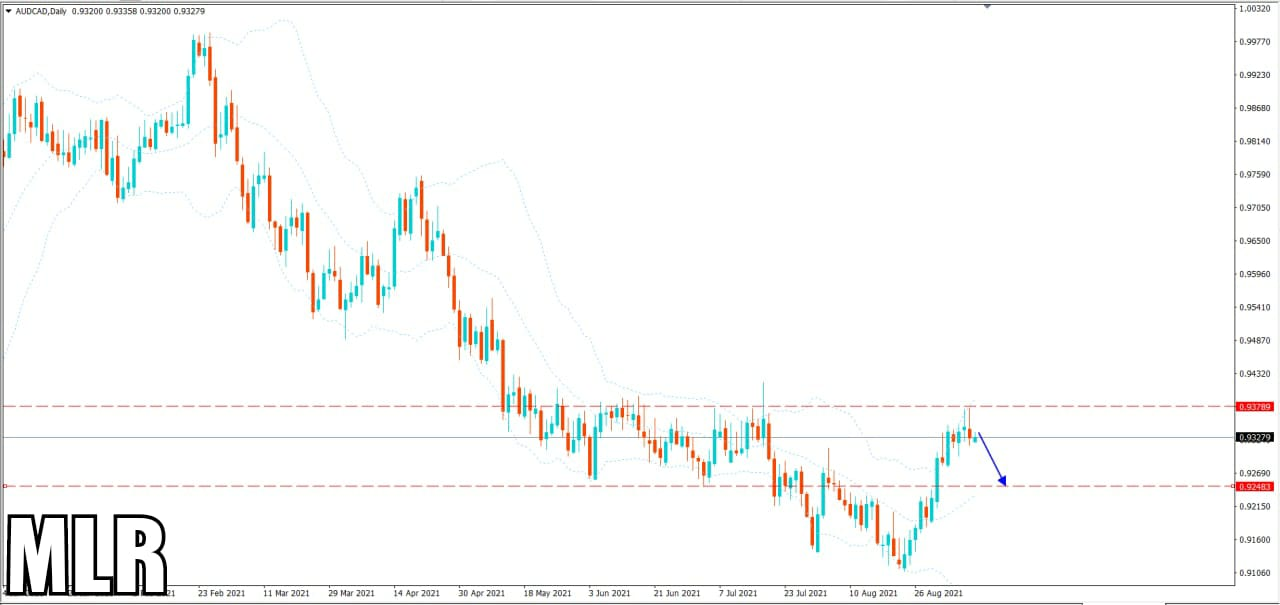Click the 0.95960 price axis value
The height and width of the screenshot is (605, 1280).
1255,274
